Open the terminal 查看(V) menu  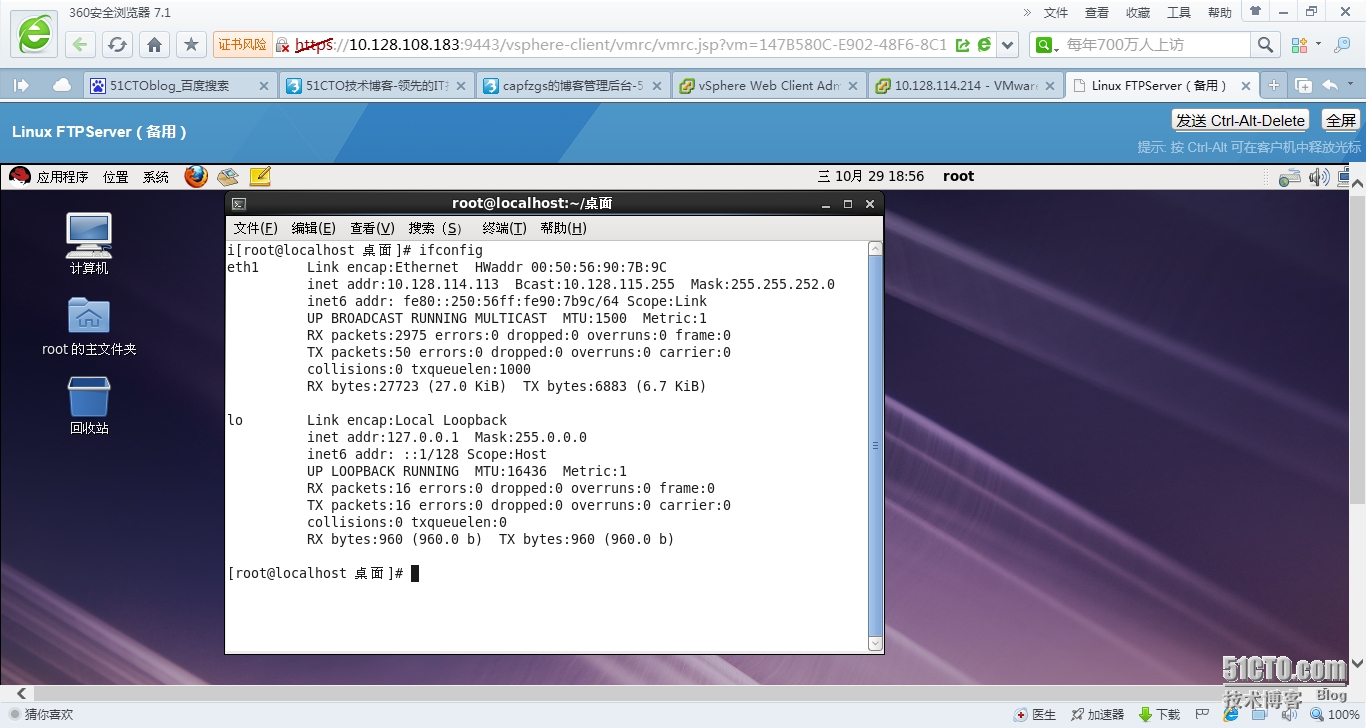(372, 228)
